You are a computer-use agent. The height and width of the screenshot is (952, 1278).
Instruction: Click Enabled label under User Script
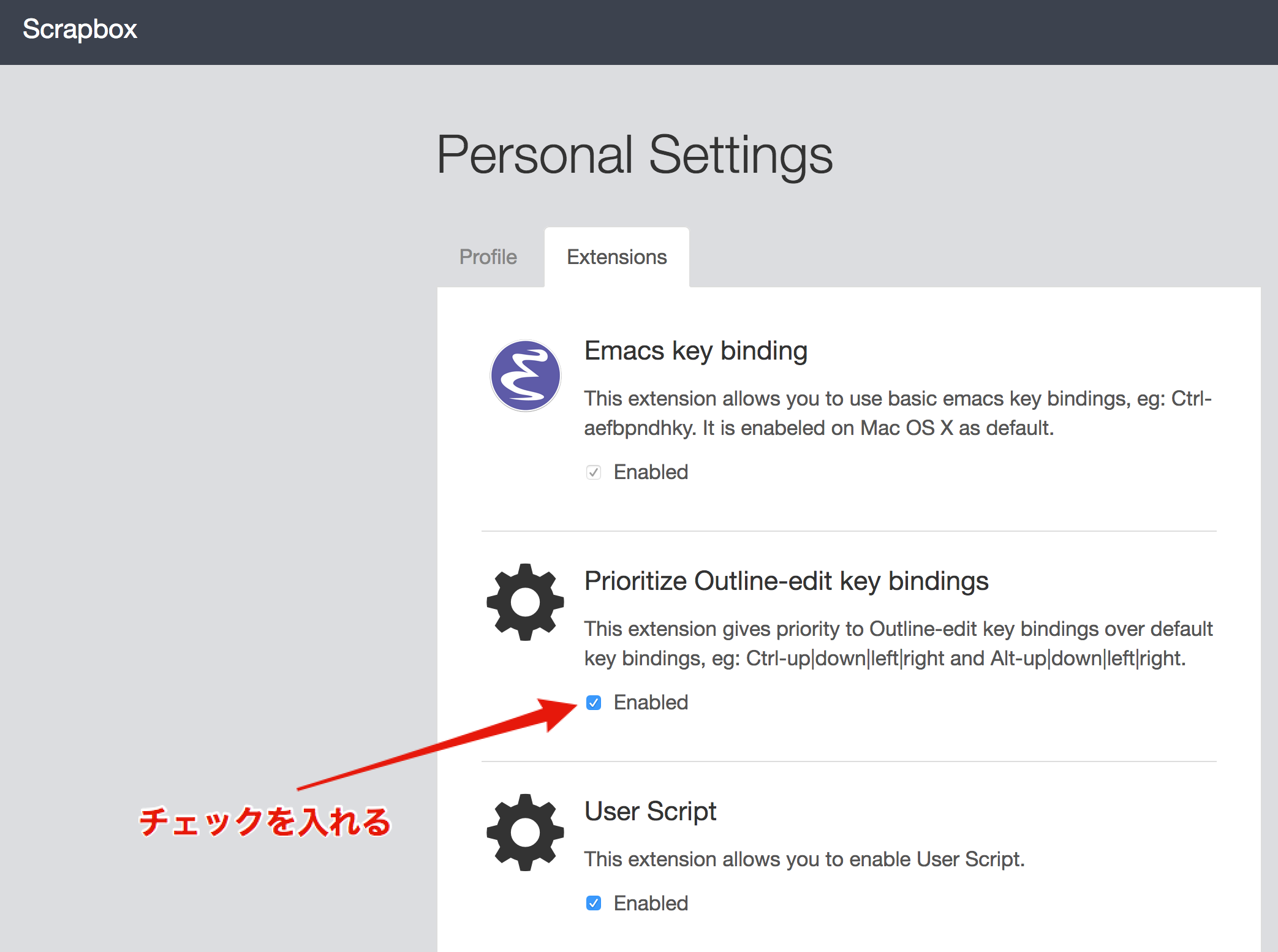click(651, 903)
